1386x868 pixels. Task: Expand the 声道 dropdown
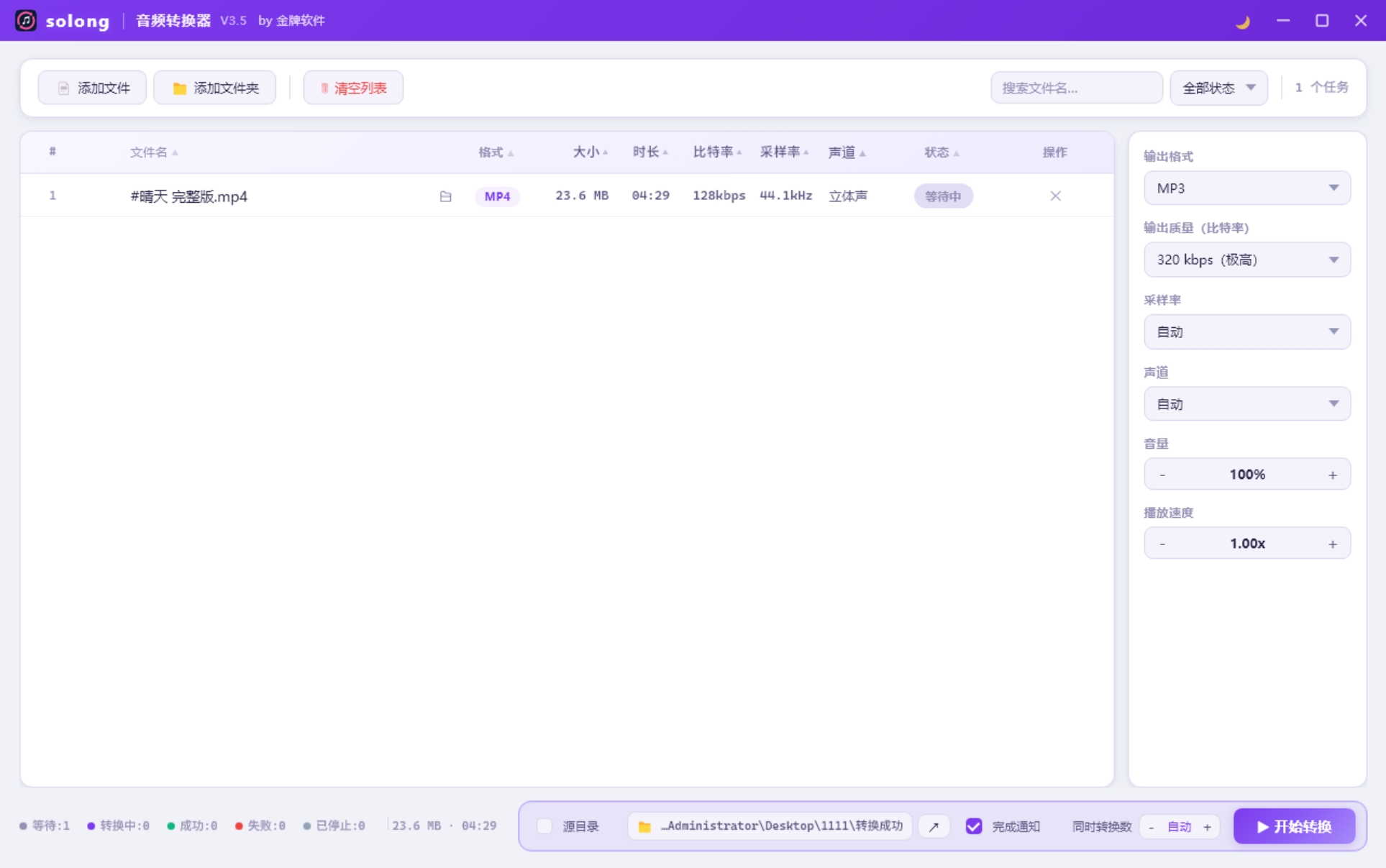1247,404
